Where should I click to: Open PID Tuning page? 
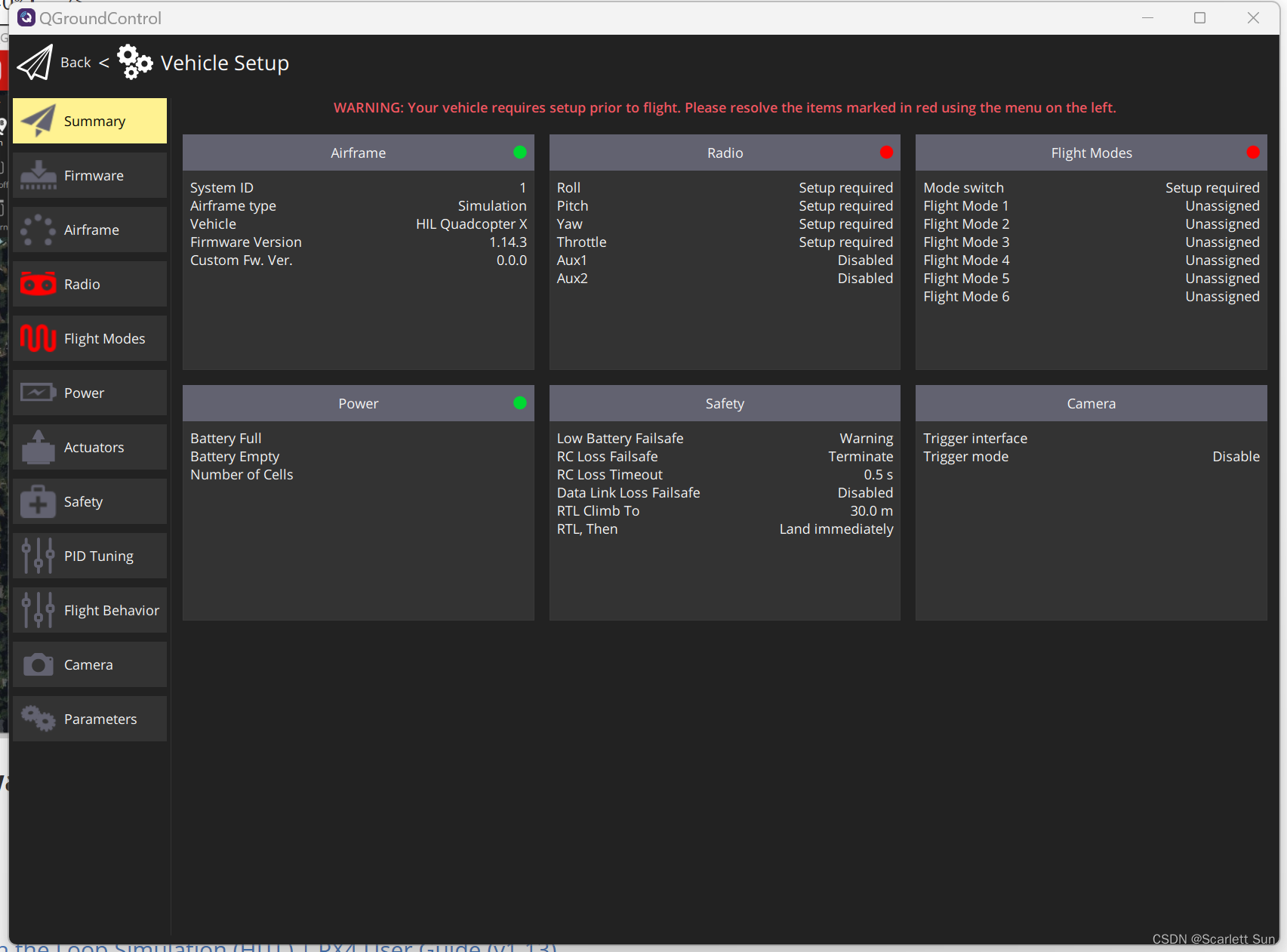click(90, 556)
